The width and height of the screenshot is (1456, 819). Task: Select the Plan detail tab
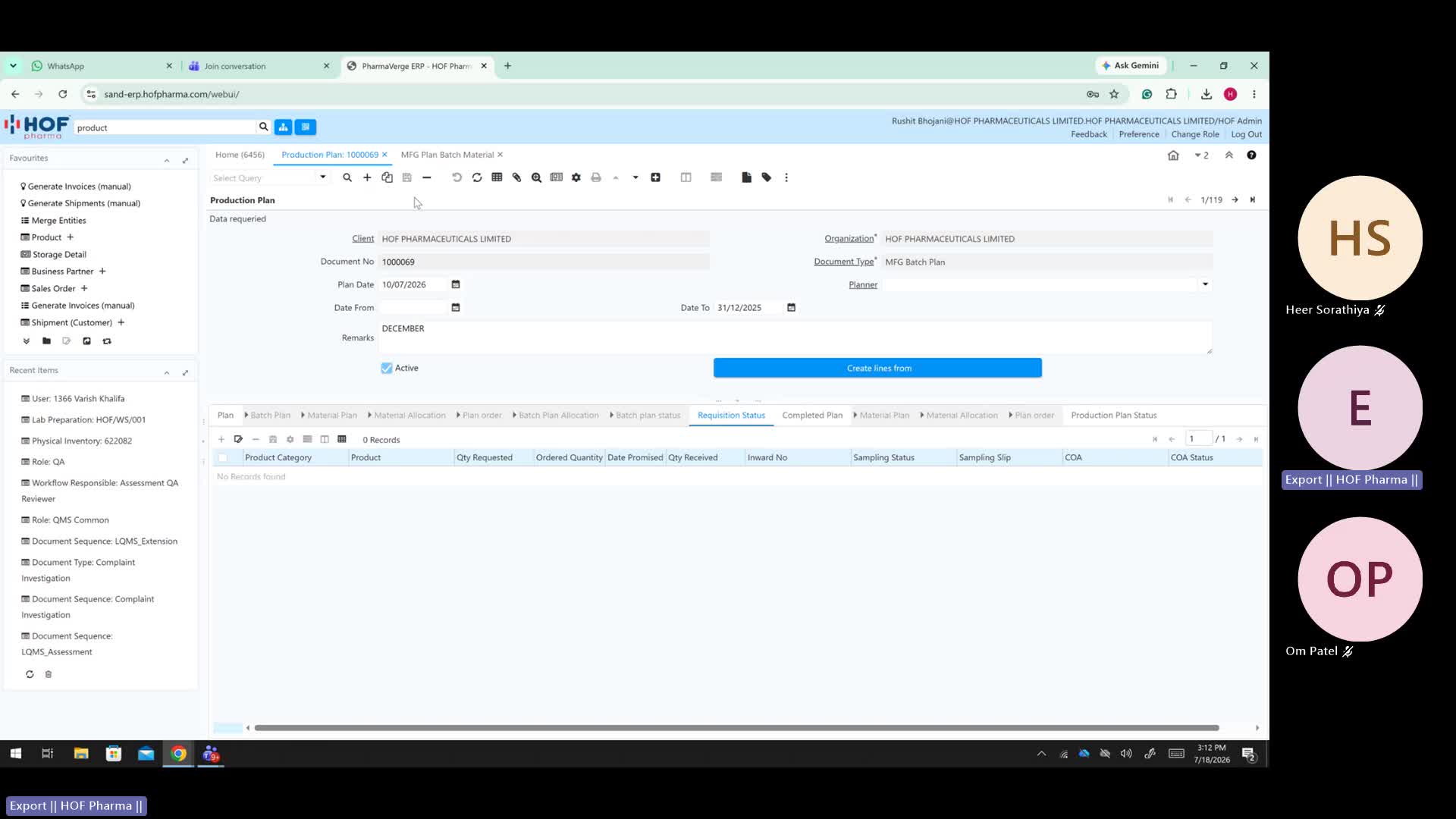click(225, 416)
